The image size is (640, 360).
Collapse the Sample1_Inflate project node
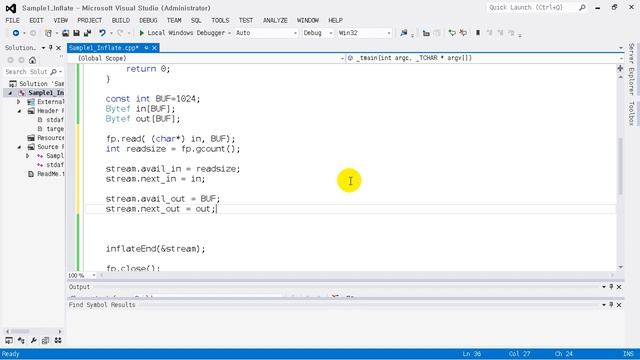coord(10,93)
